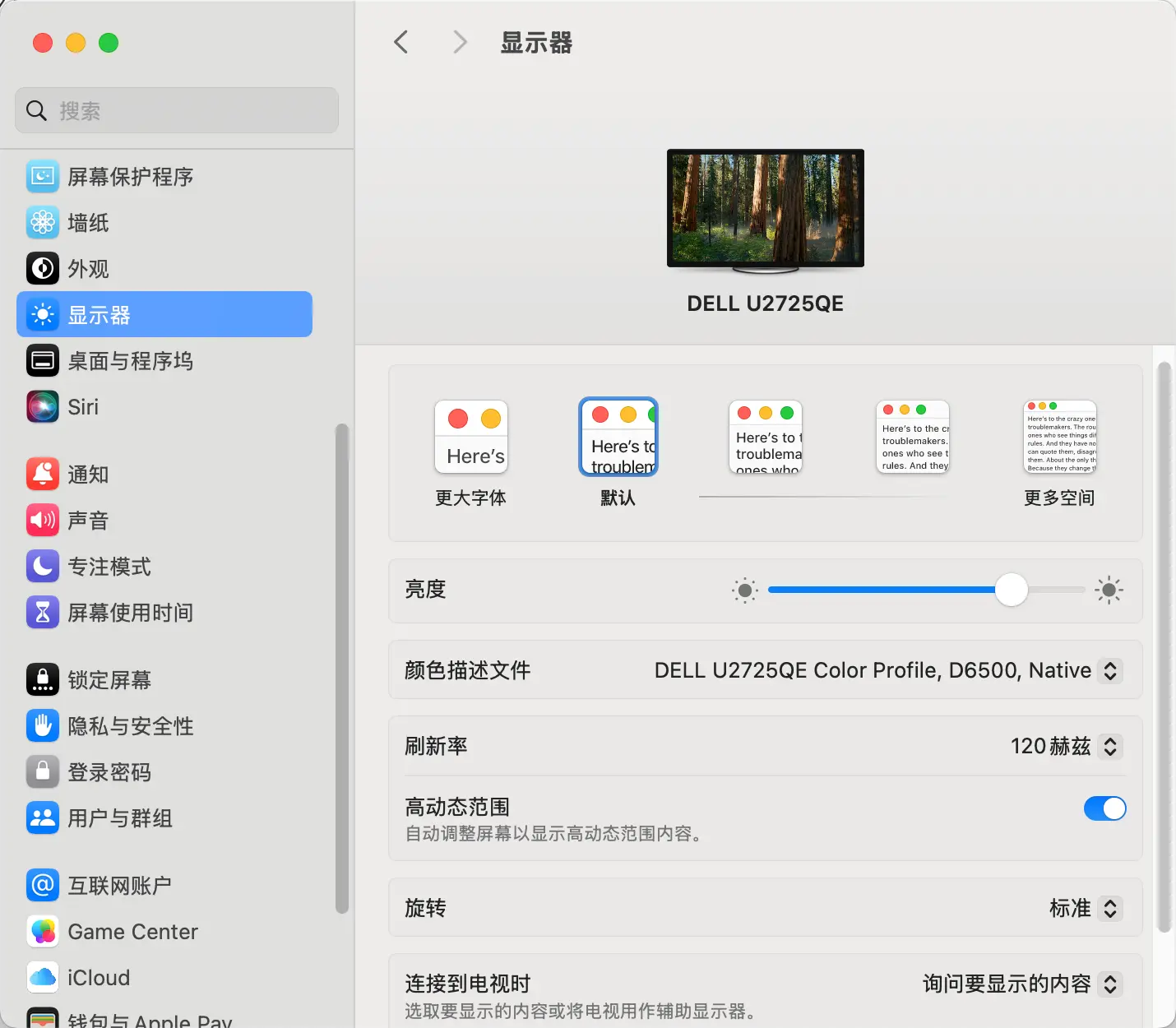Click the Notifications (通知) bell icon
This screenshot has width=1176, height=1028.
43,474
